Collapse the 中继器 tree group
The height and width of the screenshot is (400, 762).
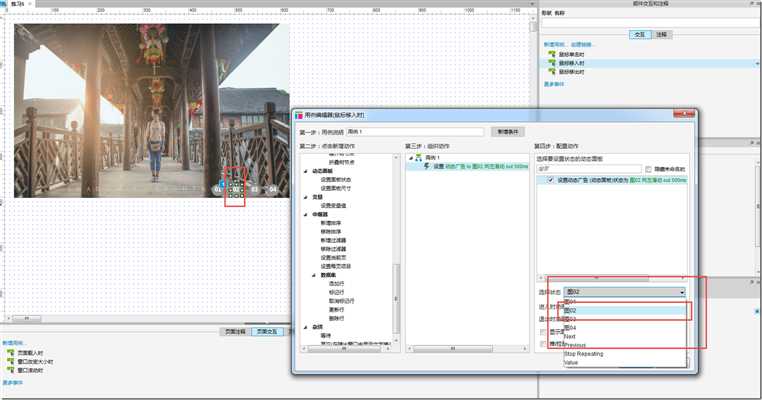click(306, 214)
